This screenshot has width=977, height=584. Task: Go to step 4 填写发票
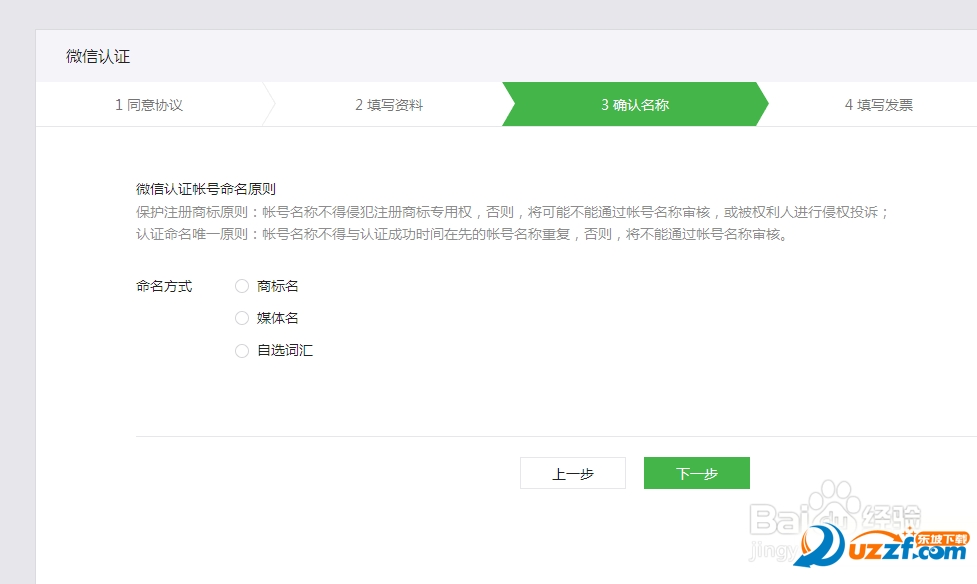point(880,104)
